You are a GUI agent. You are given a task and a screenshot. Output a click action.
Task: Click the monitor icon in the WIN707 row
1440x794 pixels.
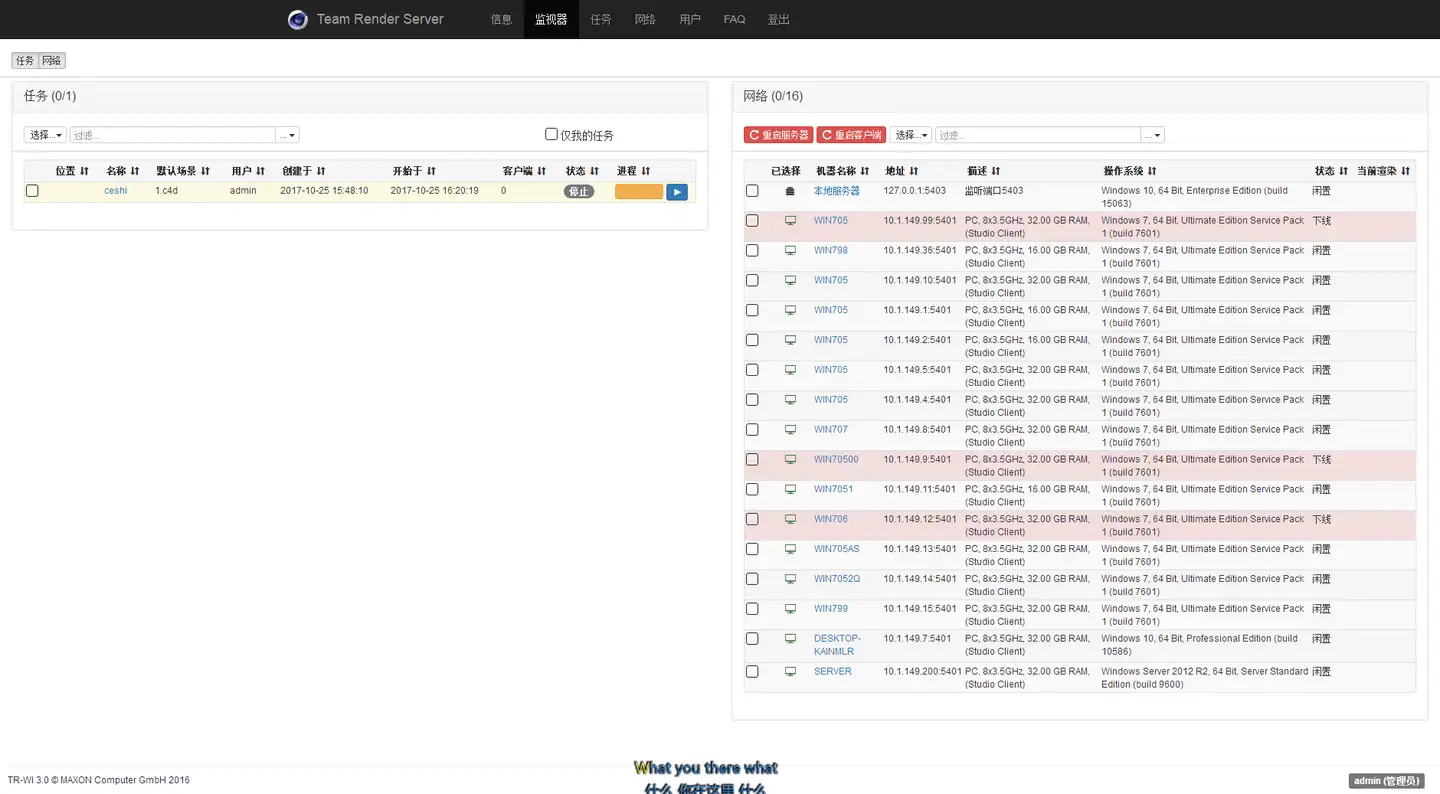pos(790,429)
